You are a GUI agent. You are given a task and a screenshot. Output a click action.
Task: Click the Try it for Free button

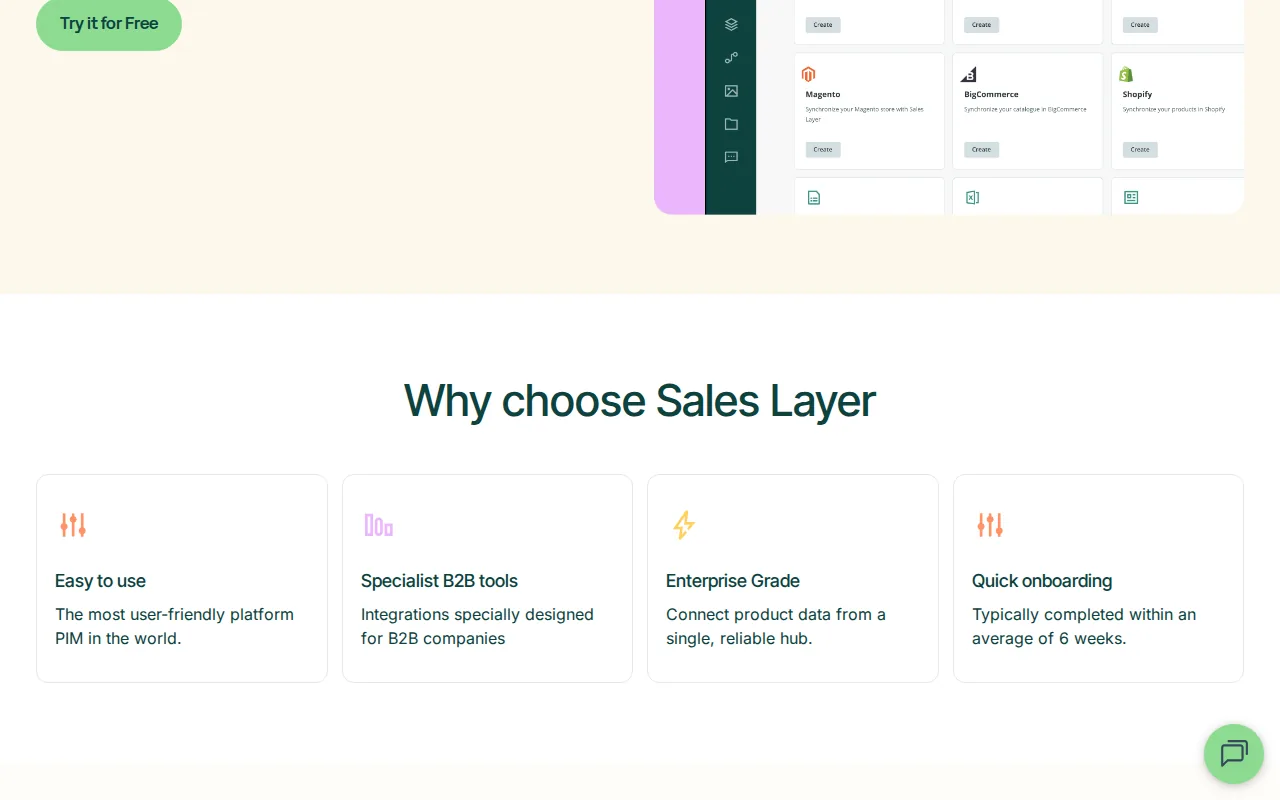109,23
